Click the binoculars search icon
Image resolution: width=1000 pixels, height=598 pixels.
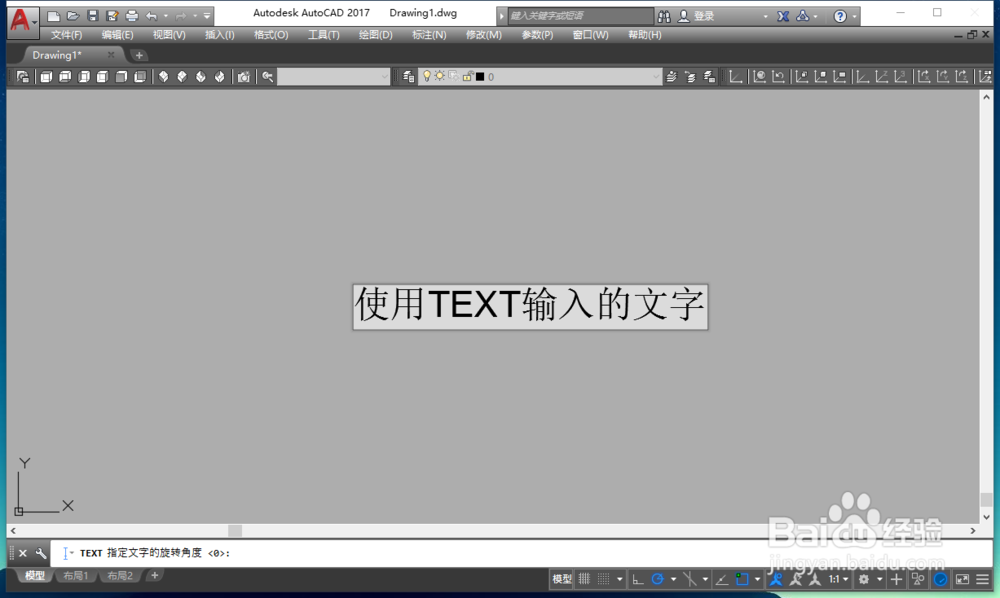[664, 17]
